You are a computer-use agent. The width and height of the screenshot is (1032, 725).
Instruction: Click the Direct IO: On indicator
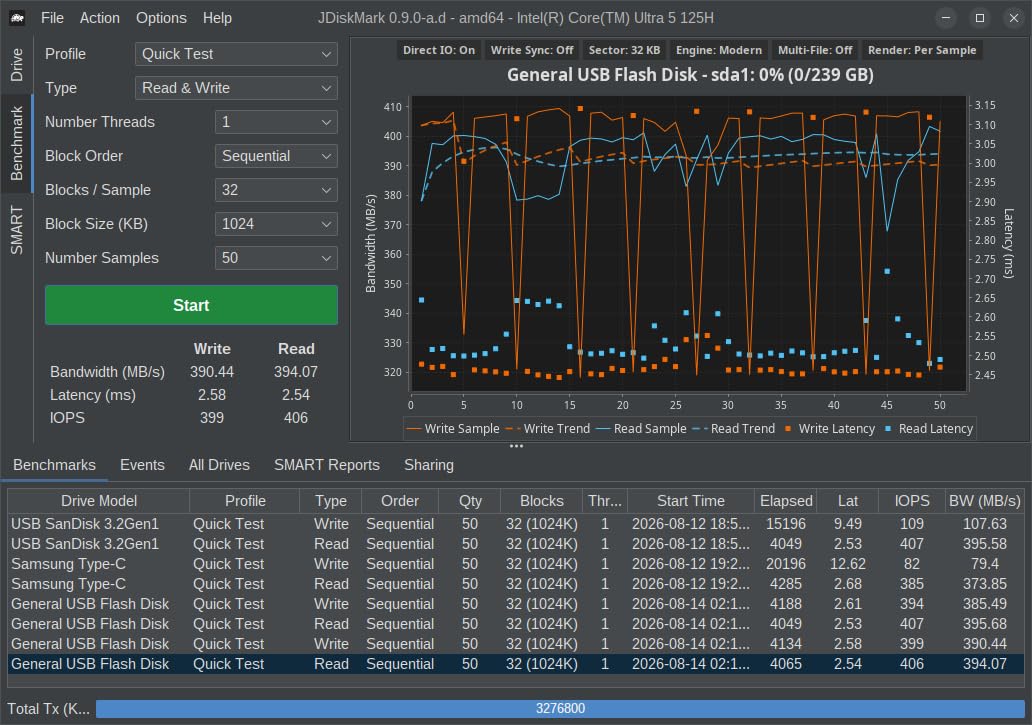tap(439, 50)
